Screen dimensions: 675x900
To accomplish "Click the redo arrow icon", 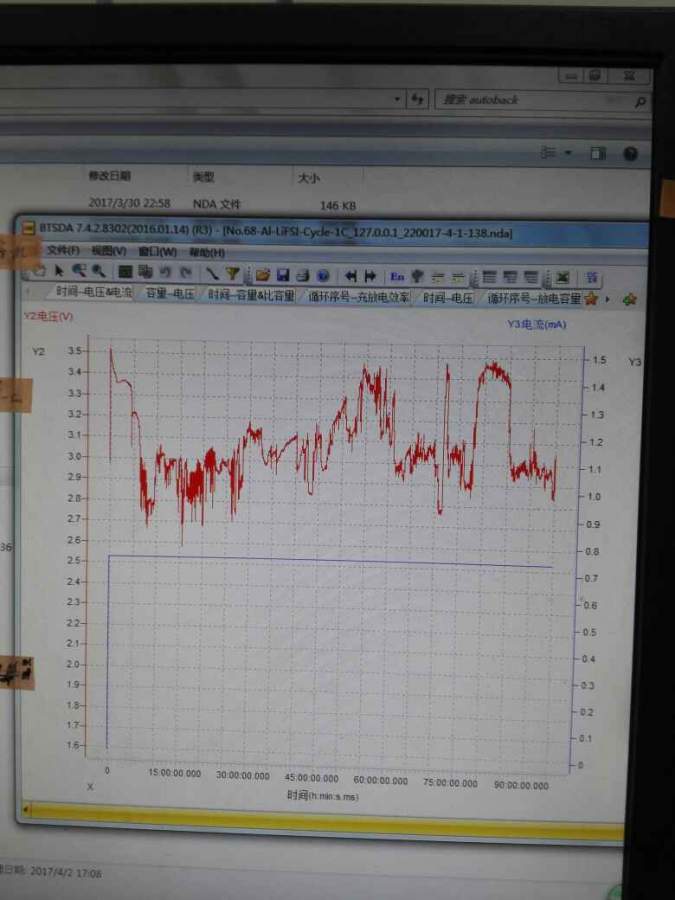I will tap(186, 272).
